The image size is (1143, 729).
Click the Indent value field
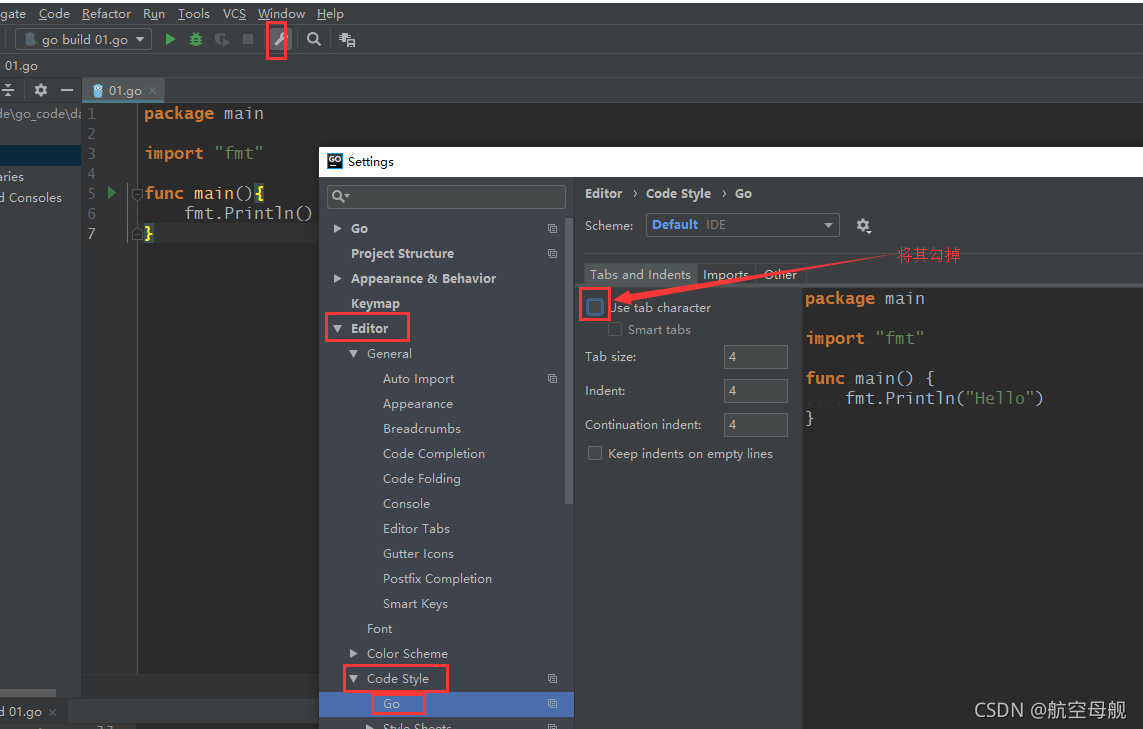pos(755,391)
